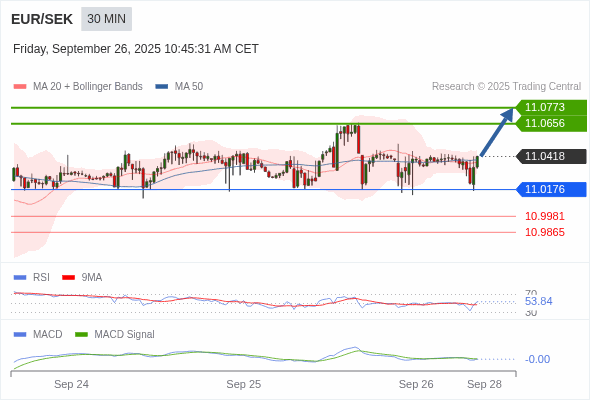Viewport: 590px width, 400px height.
Task: Click the blue upward forecast arrow
Action: tap(497, 132)
